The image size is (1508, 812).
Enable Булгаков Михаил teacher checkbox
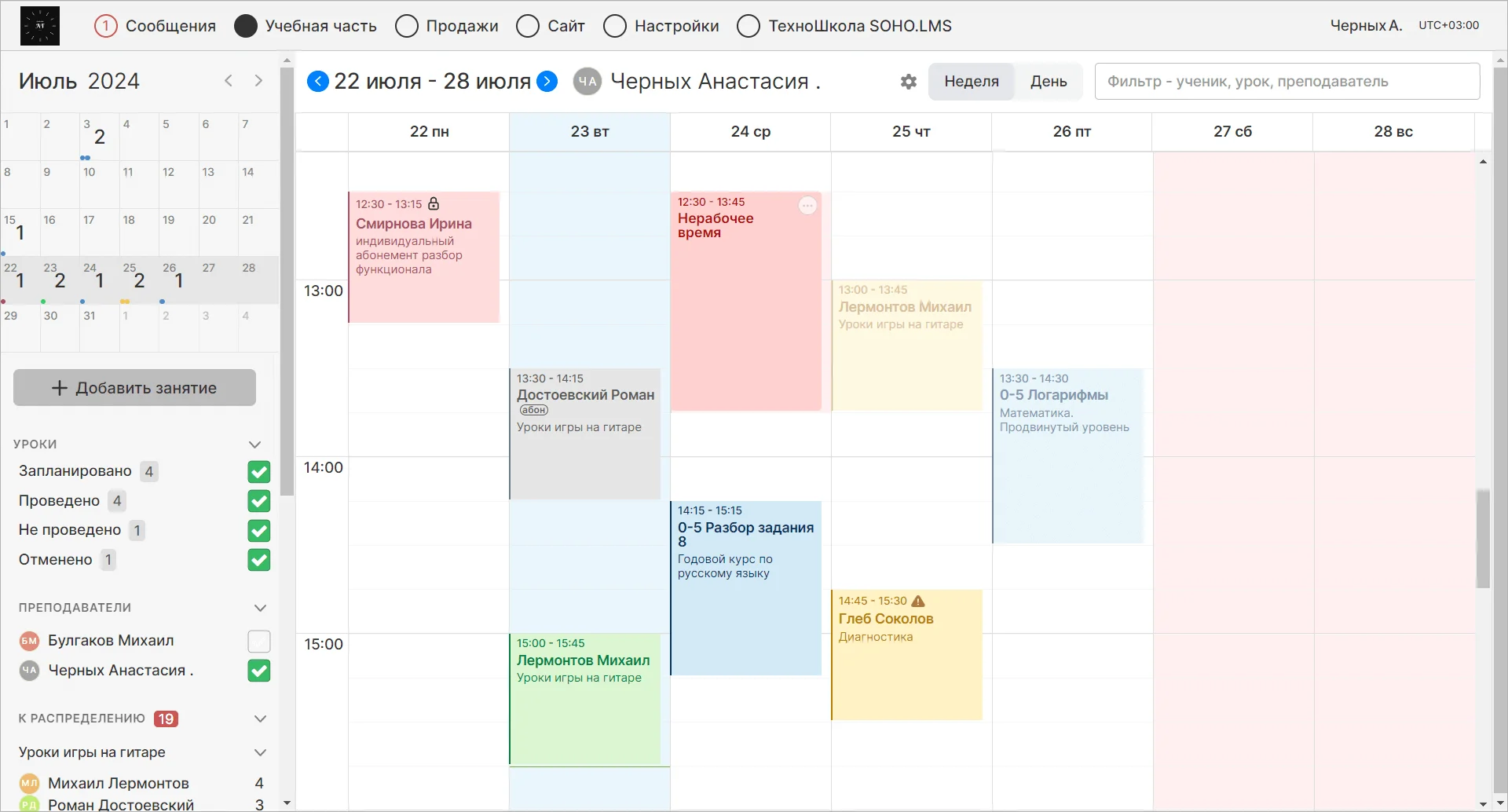tap(259, 642)
